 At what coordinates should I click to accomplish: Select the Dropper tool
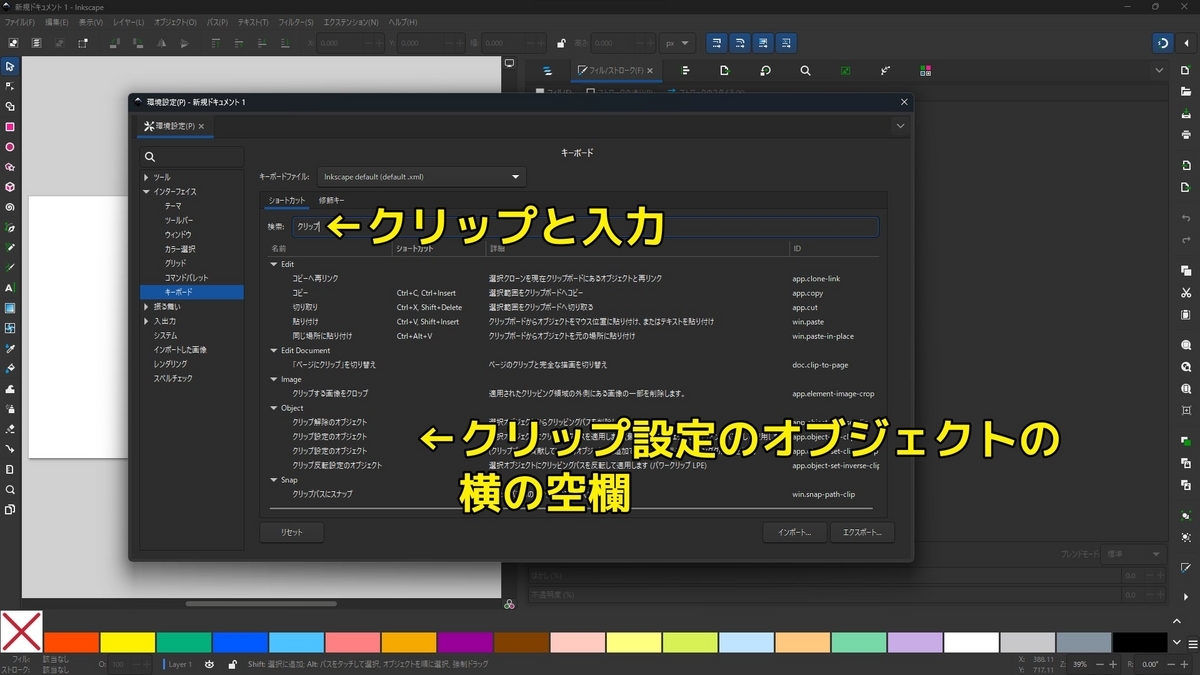(10, 348)
